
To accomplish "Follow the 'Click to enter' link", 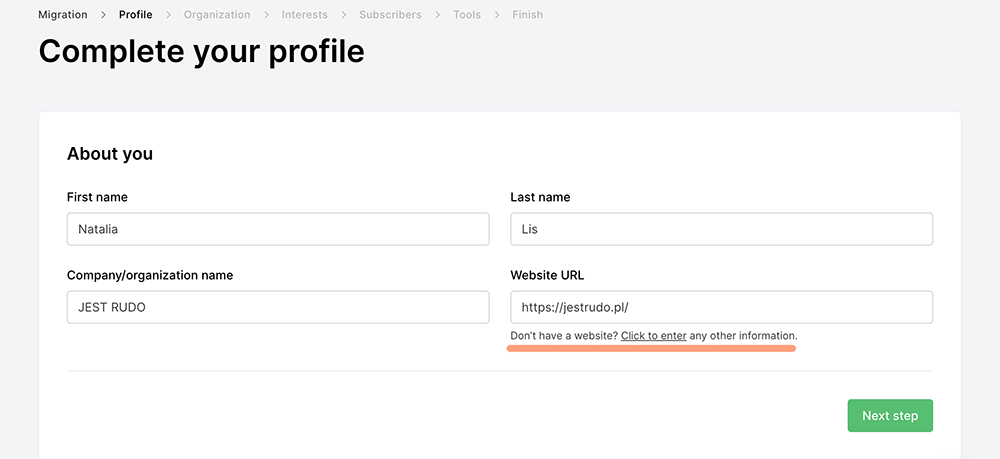I will 653,336.
